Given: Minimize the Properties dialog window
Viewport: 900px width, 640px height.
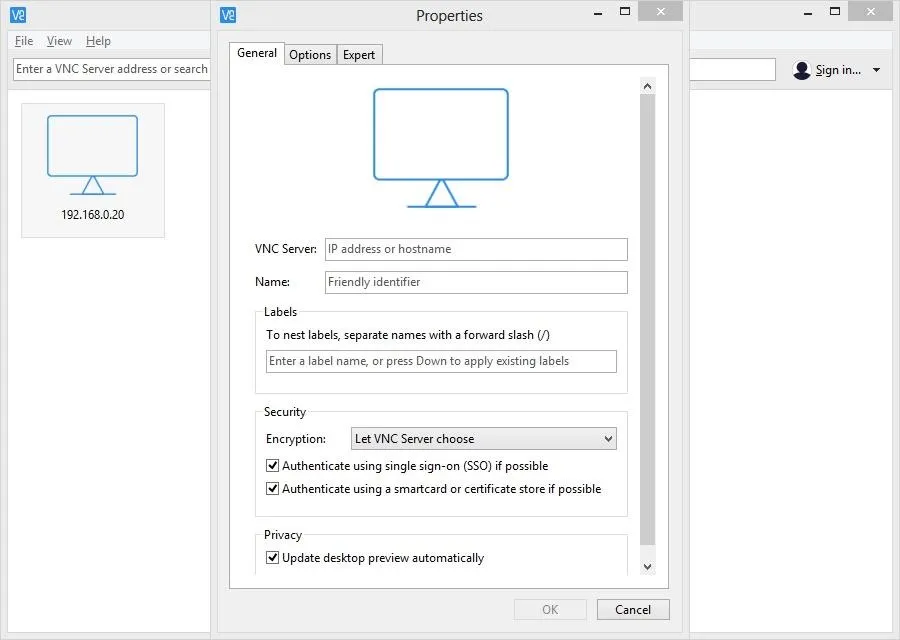Looking at the screenshot, I should pyautogui.click(x=598, y=11).
